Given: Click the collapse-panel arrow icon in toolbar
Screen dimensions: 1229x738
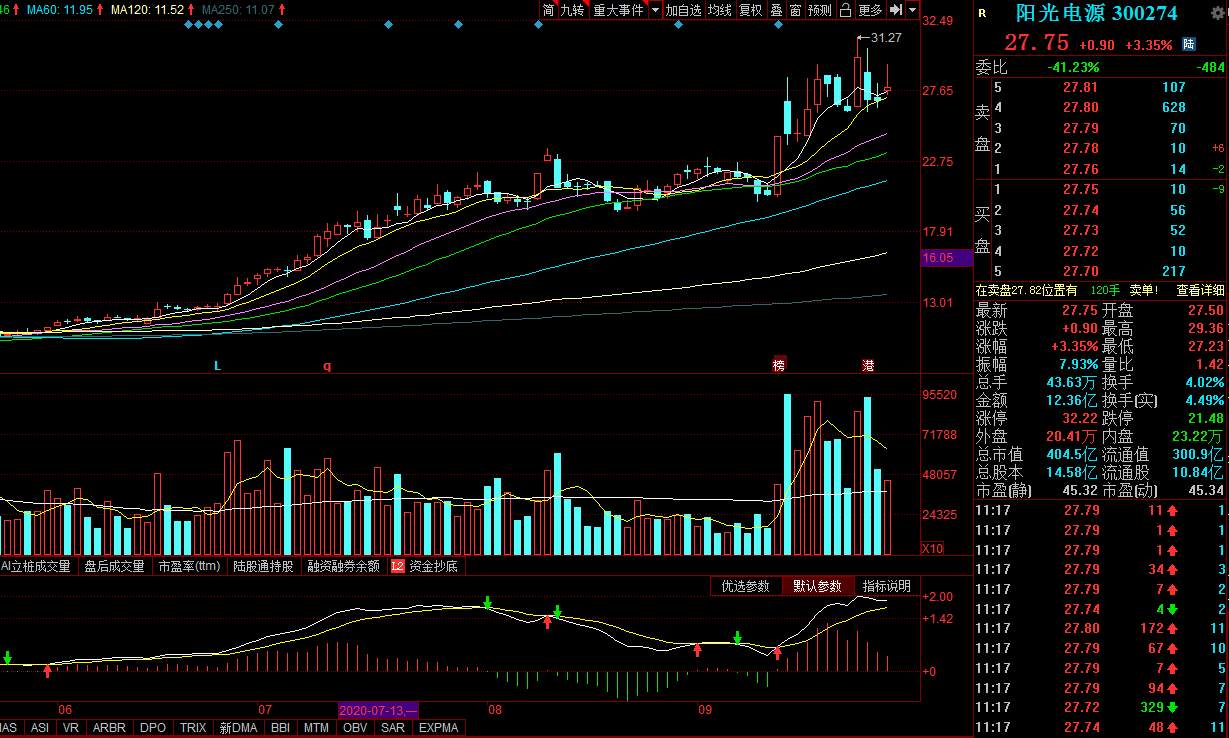Looking at the screenshot, I should 896,10.
